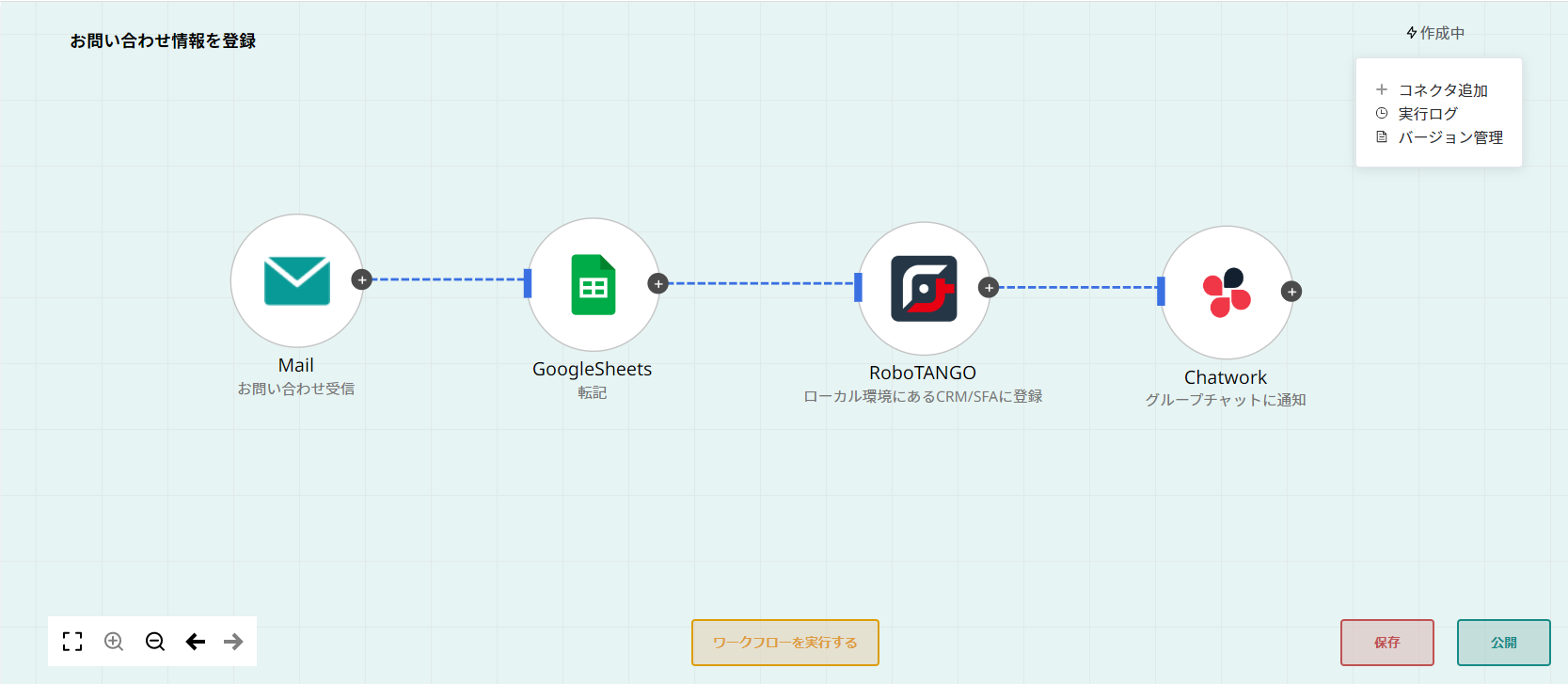
Task: Redo with the right arrow icon
Action: click(233, 642)
